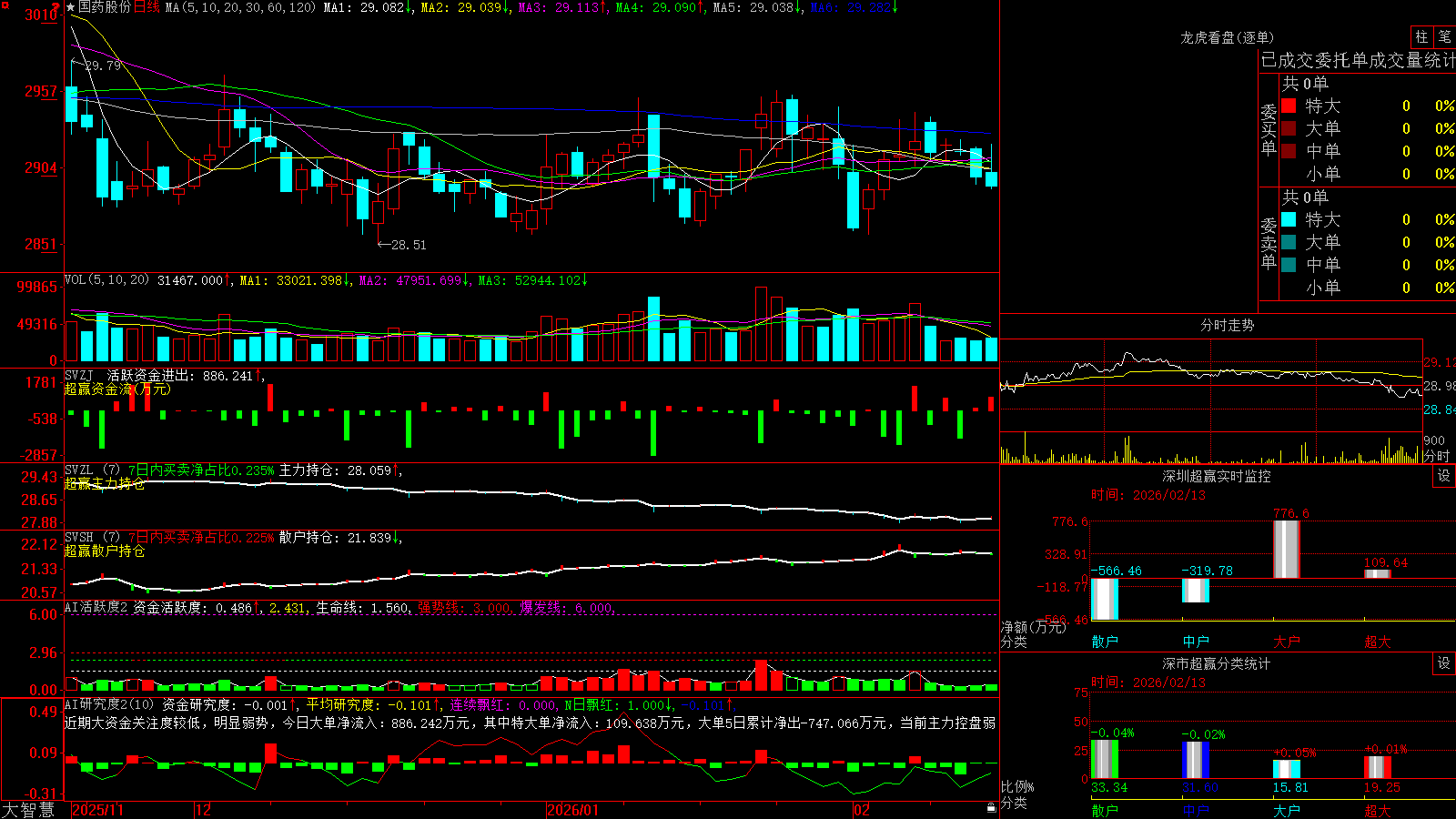Click the 12 month marker on the timeline
The width and height of the screenshot is (1456, 819).
click(203, 810)
